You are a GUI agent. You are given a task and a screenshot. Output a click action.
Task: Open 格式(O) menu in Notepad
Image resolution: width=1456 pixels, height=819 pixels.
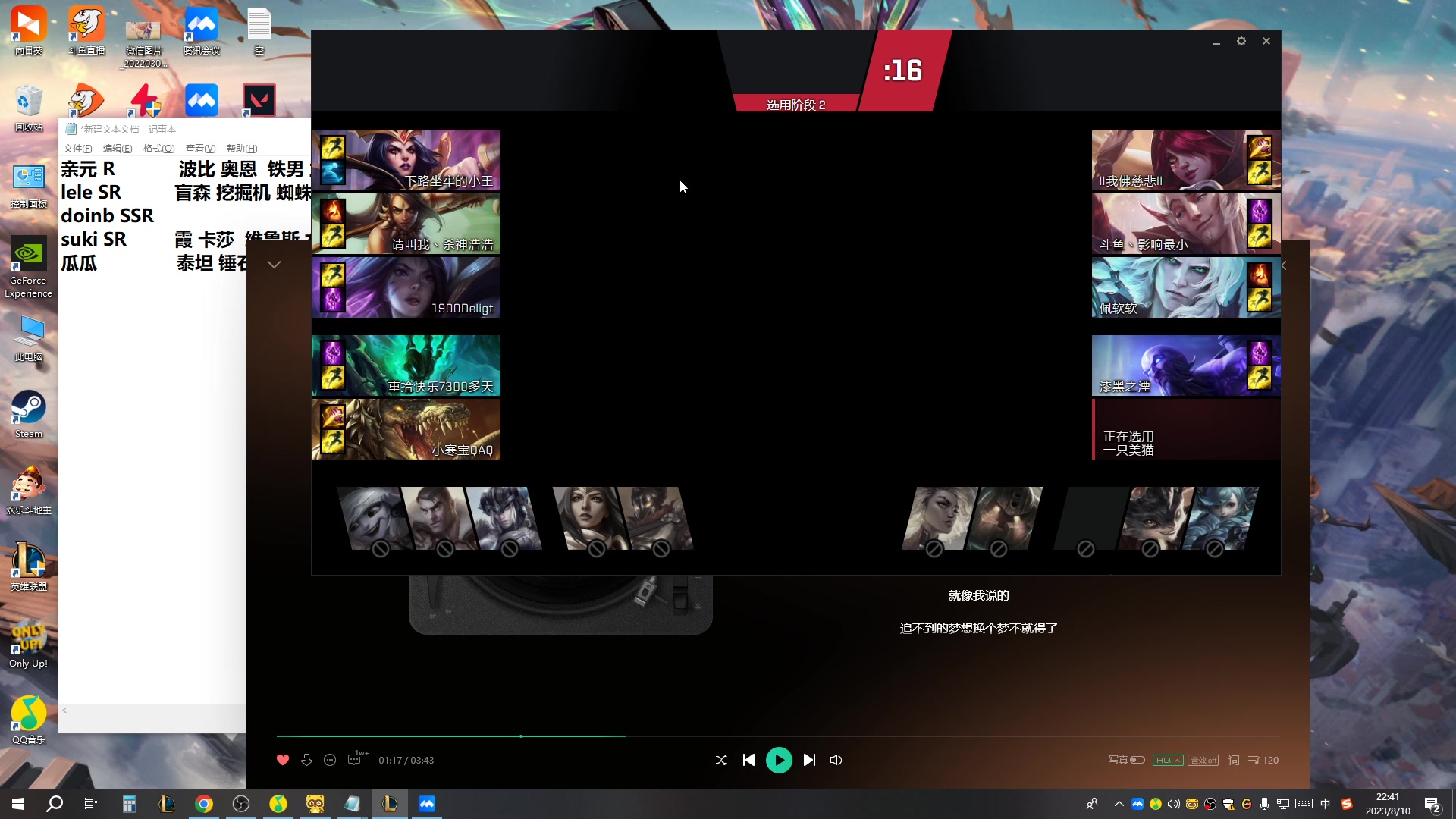pos(158,149)
